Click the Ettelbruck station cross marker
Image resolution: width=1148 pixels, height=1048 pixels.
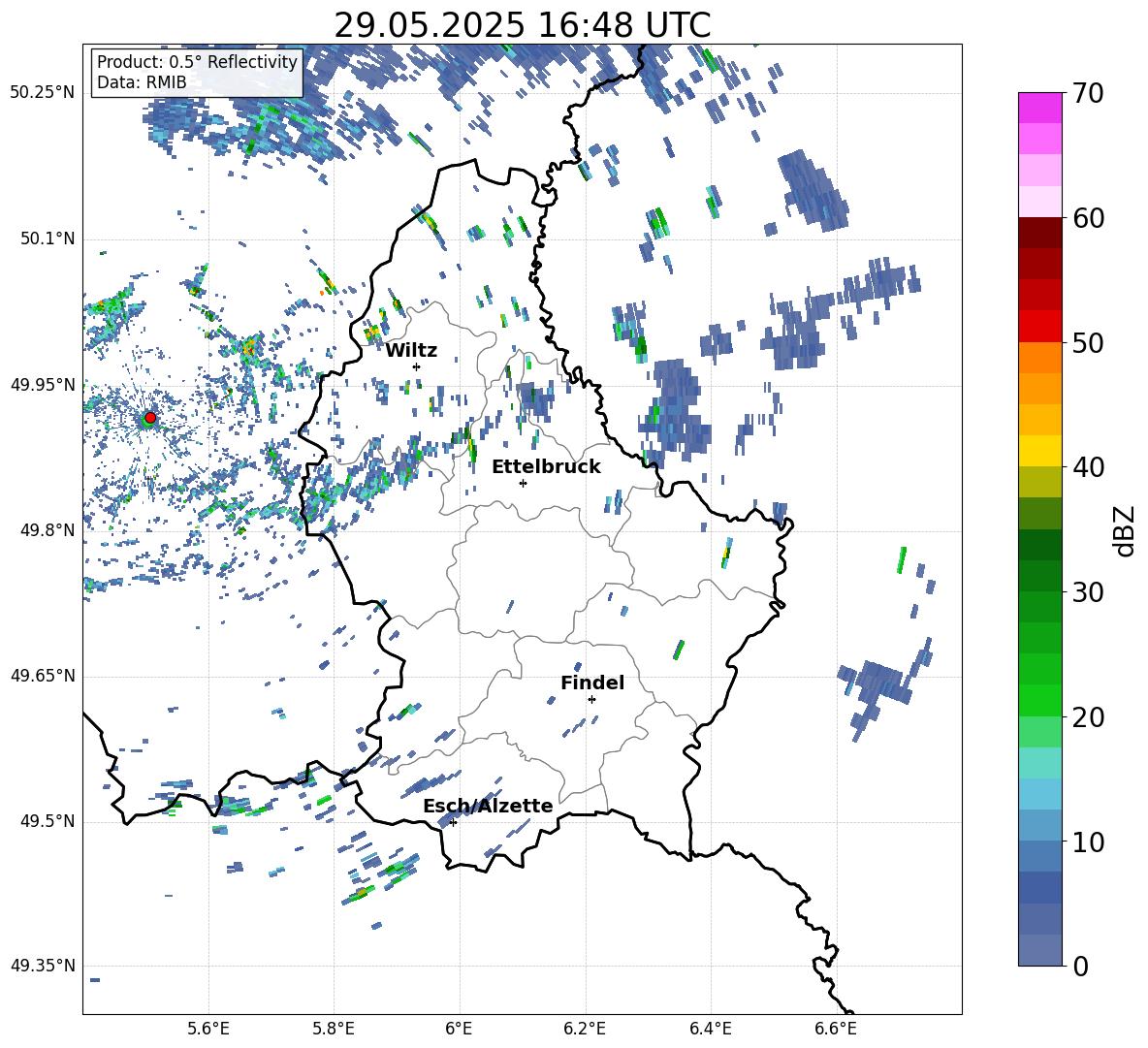523,483
